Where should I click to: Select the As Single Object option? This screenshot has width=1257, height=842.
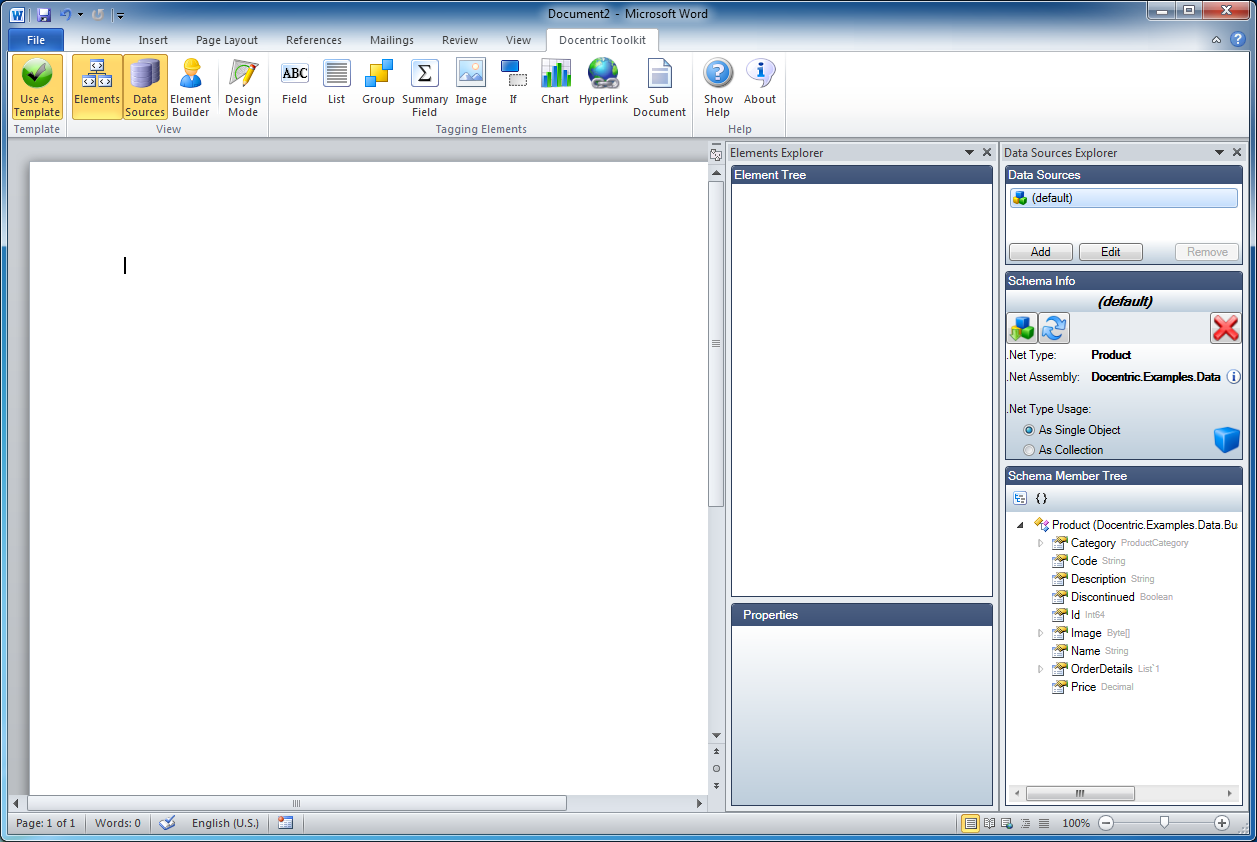point(1072,430)
